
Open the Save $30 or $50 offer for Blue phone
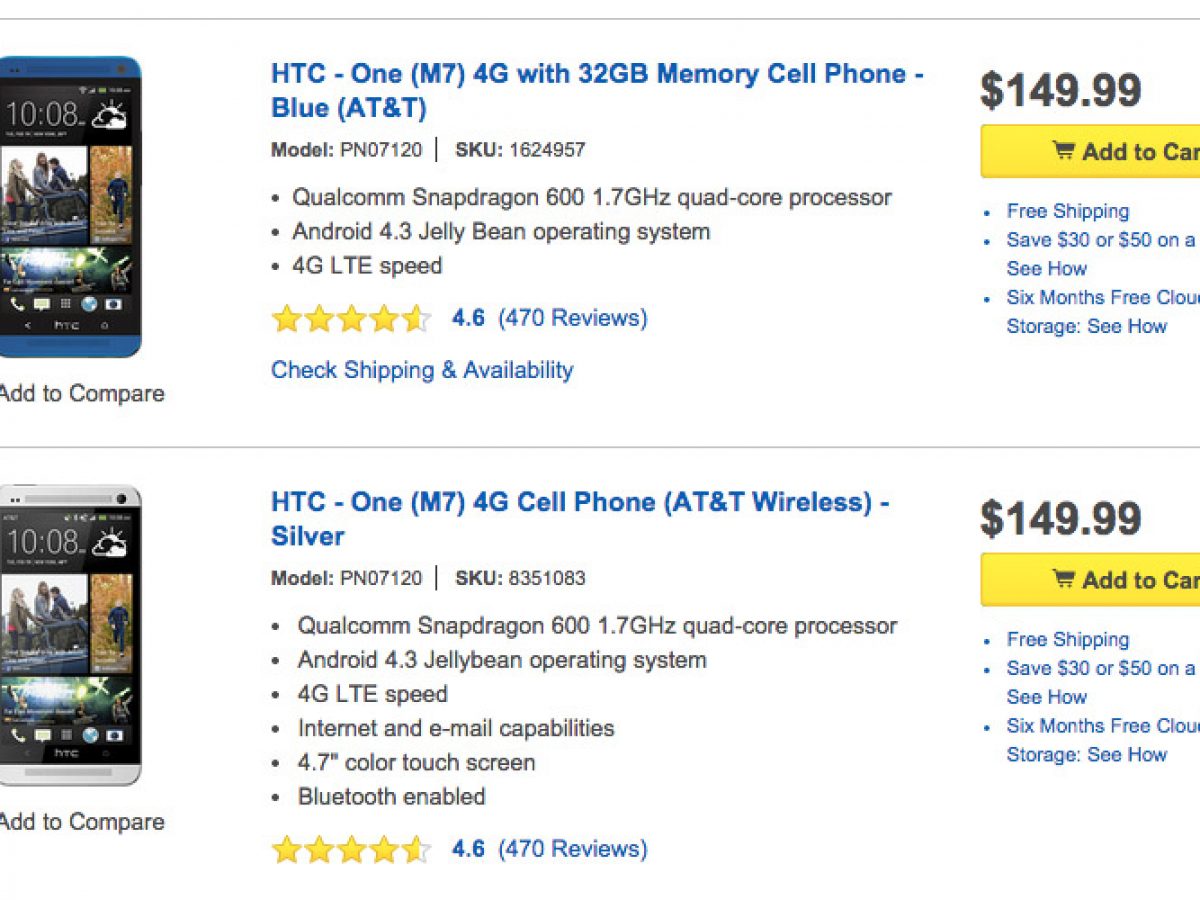coord(1100,241)
